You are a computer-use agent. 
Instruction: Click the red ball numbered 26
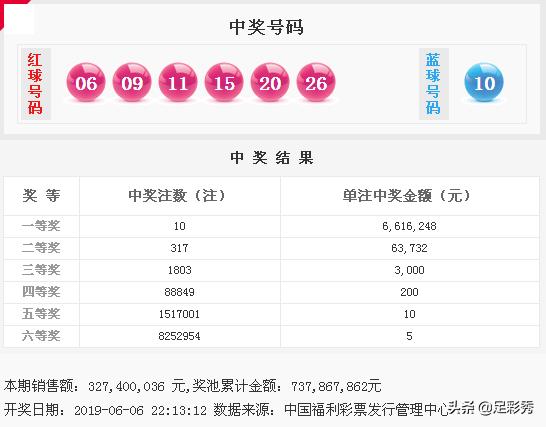coord(316,82)
